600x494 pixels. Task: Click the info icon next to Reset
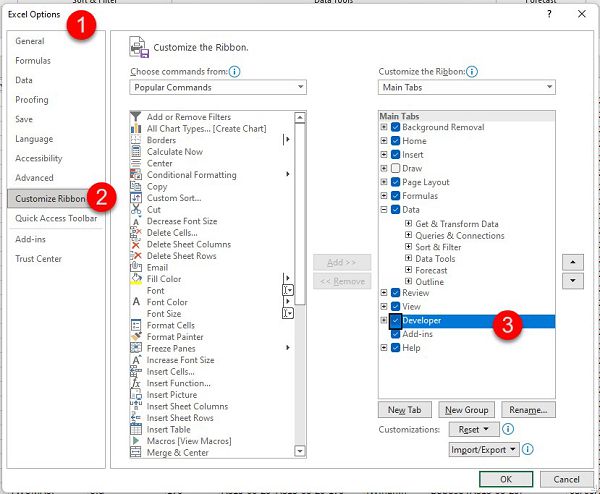[x=508, y=429]
